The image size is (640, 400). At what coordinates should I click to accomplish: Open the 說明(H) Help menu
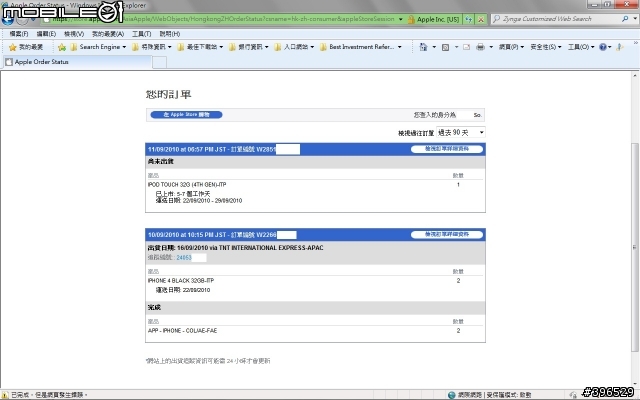(x=169, y=34)
